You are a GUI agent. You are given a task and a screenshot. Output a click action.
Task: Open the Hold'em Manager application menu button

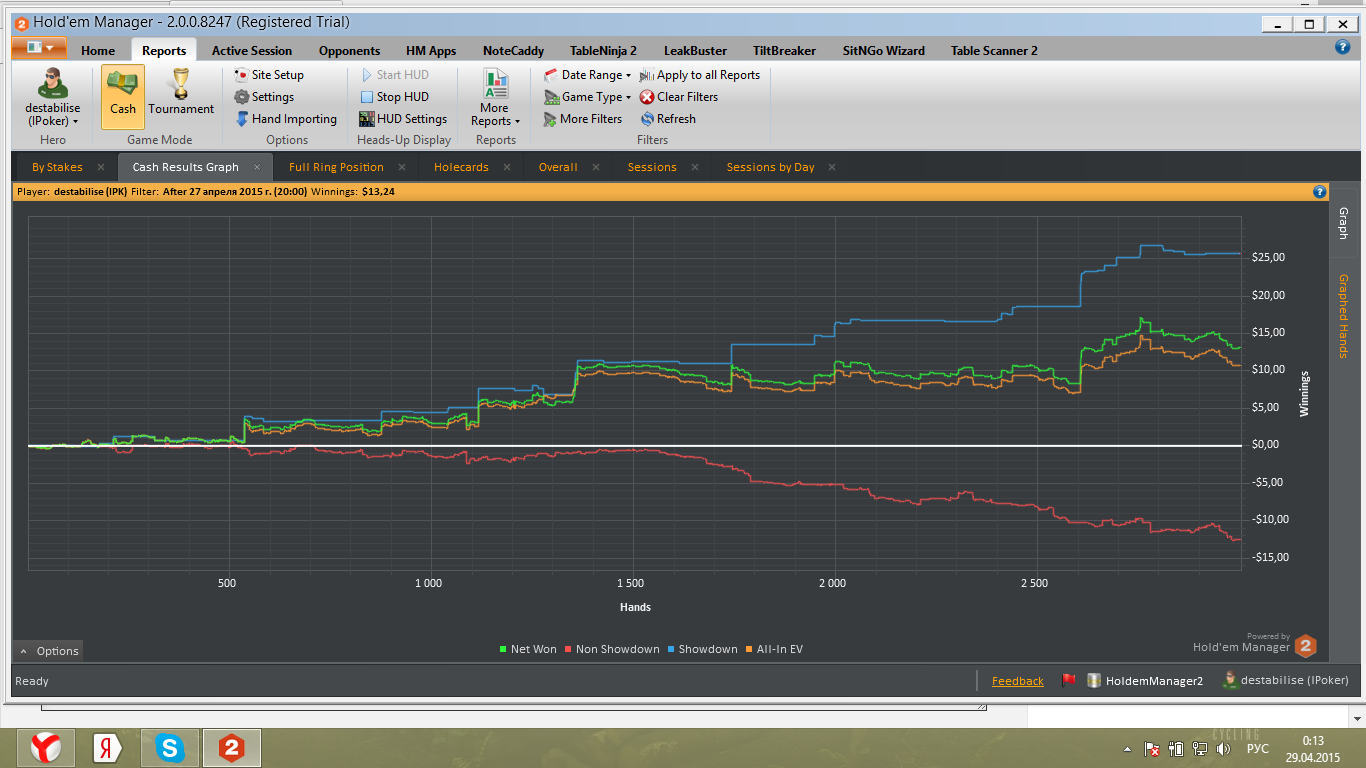click(x=39, y=48)
